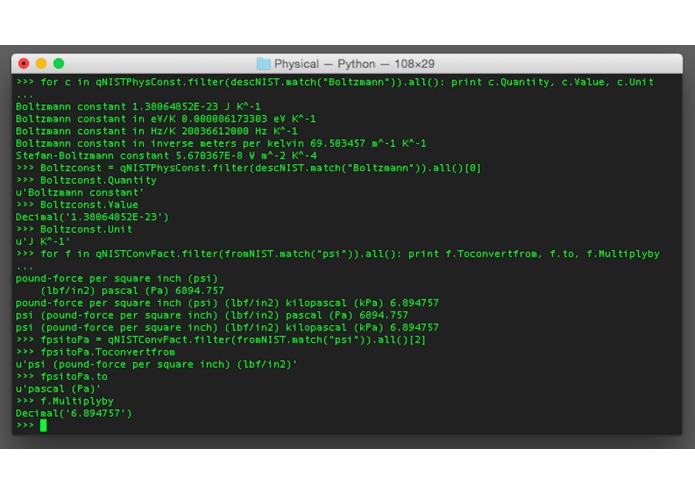Click the window title 'Physical — Python — 108×29'

point(354,64)
